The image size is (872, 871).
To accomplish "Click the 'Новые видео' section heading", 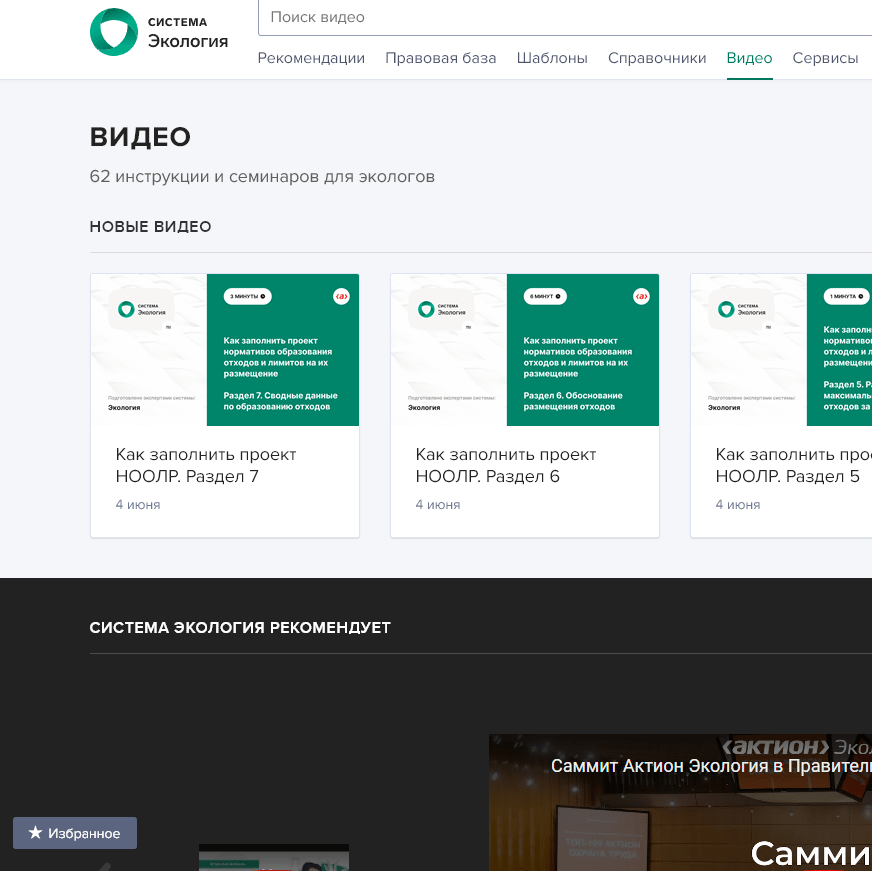I will (x=150, y=226).
